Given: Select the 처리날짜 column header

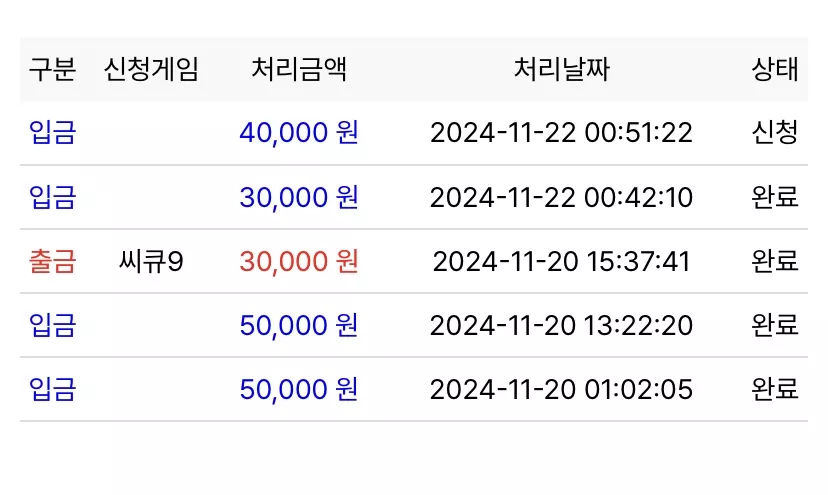Looking at the screenshot, I should (561, 69).
